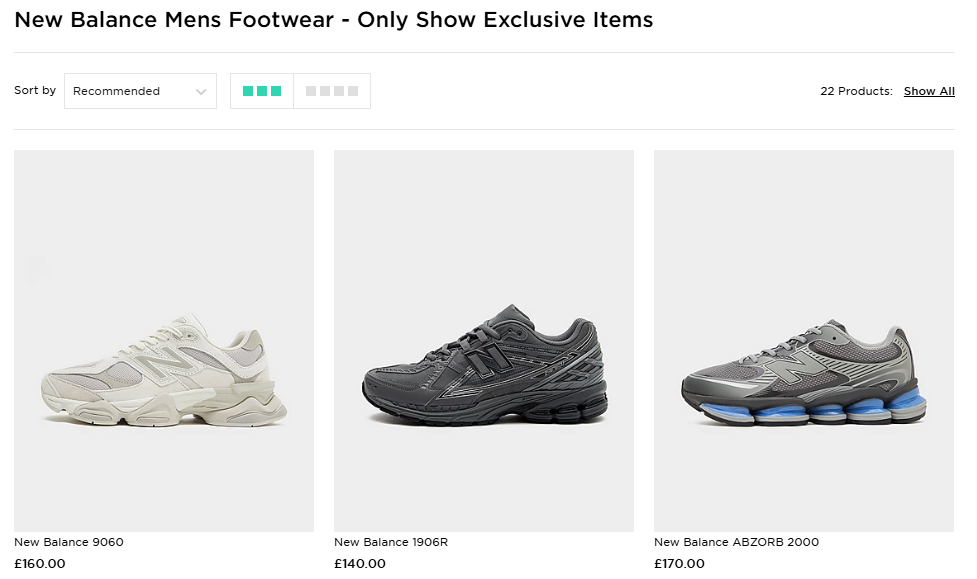This screenshot has width=977, height=579.
Task: Click the chevron arrow in Sort by box
Action: click(x=201, y=92)
